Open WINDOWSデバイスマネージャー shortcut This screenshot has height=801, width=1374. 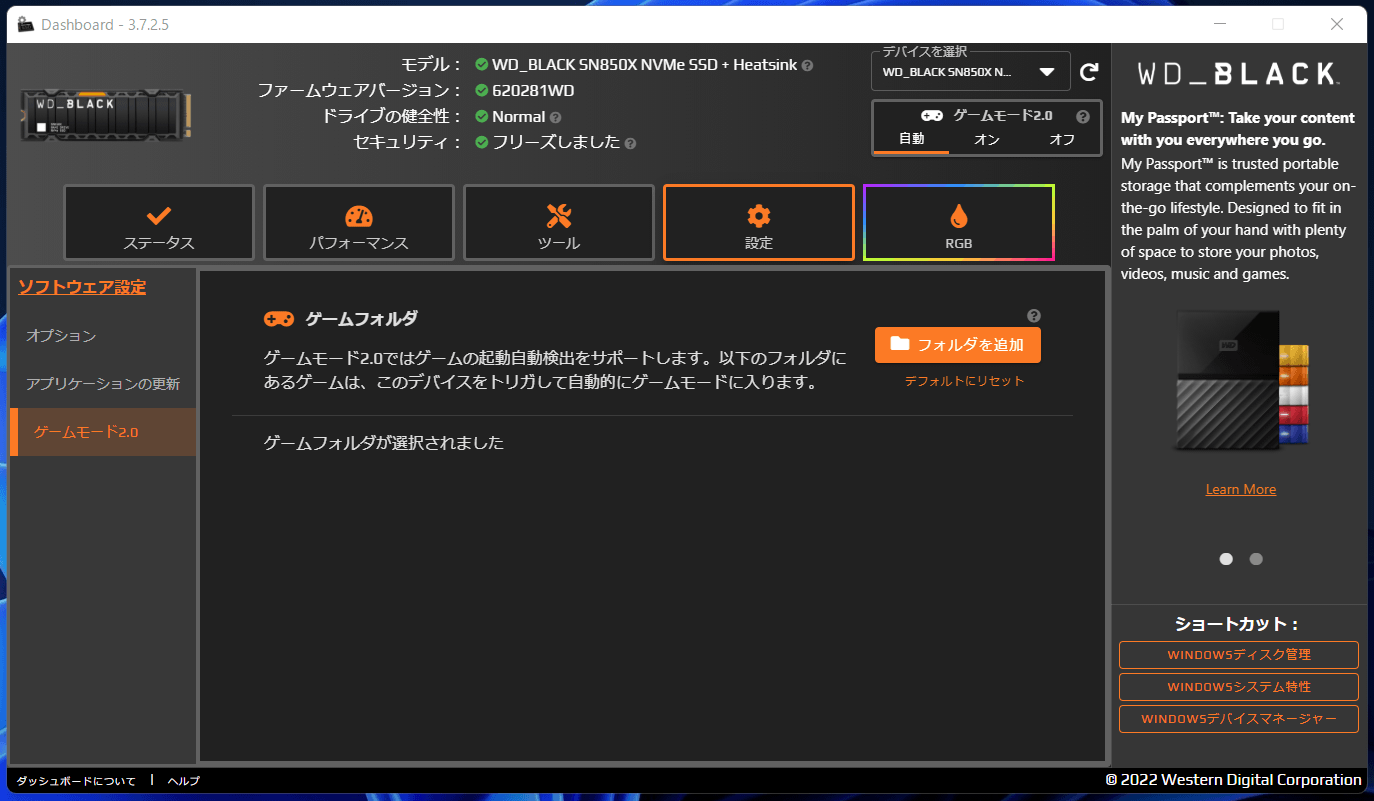[1239, 719]
